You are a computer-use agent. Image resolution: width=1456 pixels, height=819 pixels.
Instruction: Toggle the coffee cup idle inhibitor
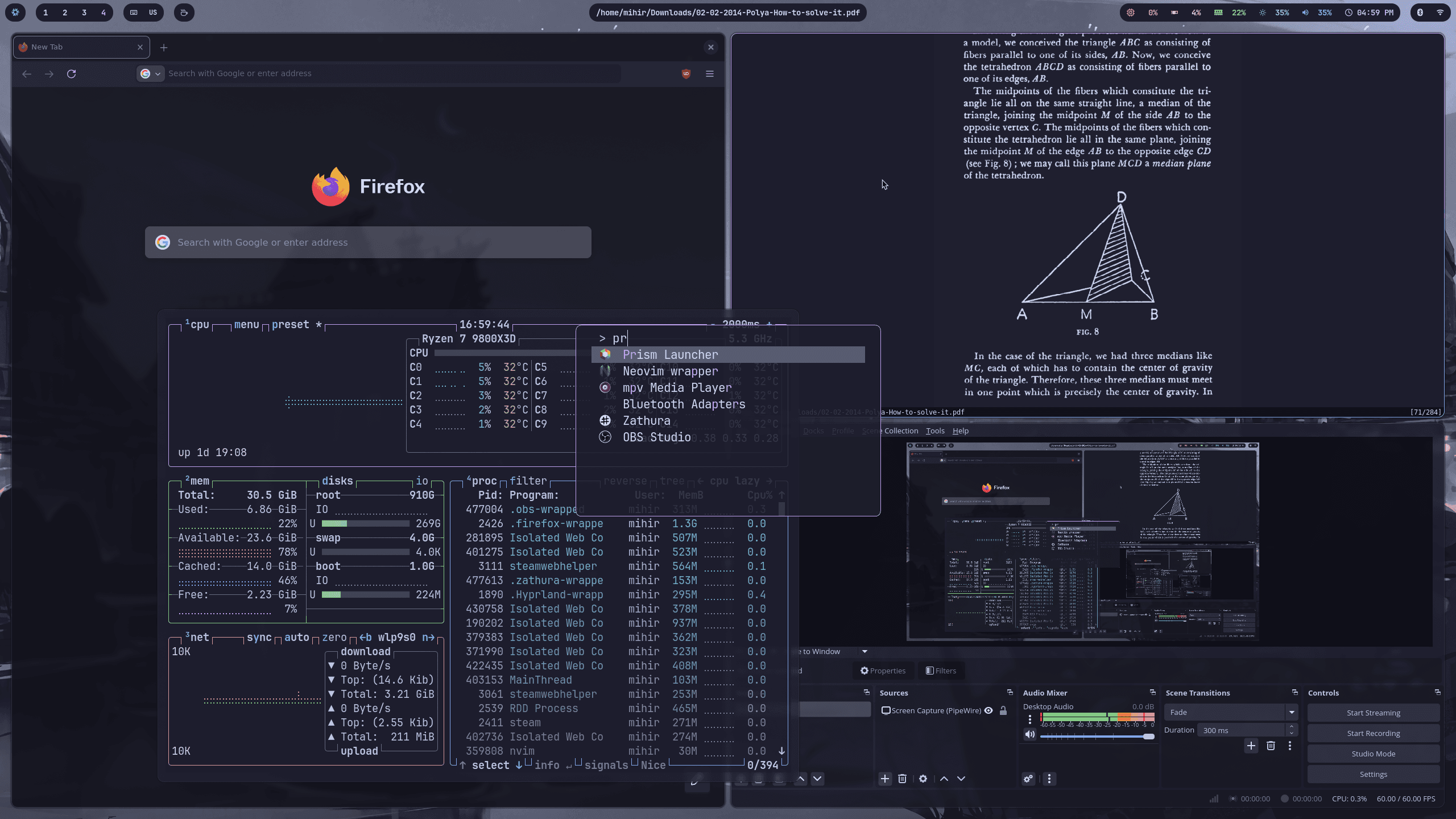click(184, 13)
